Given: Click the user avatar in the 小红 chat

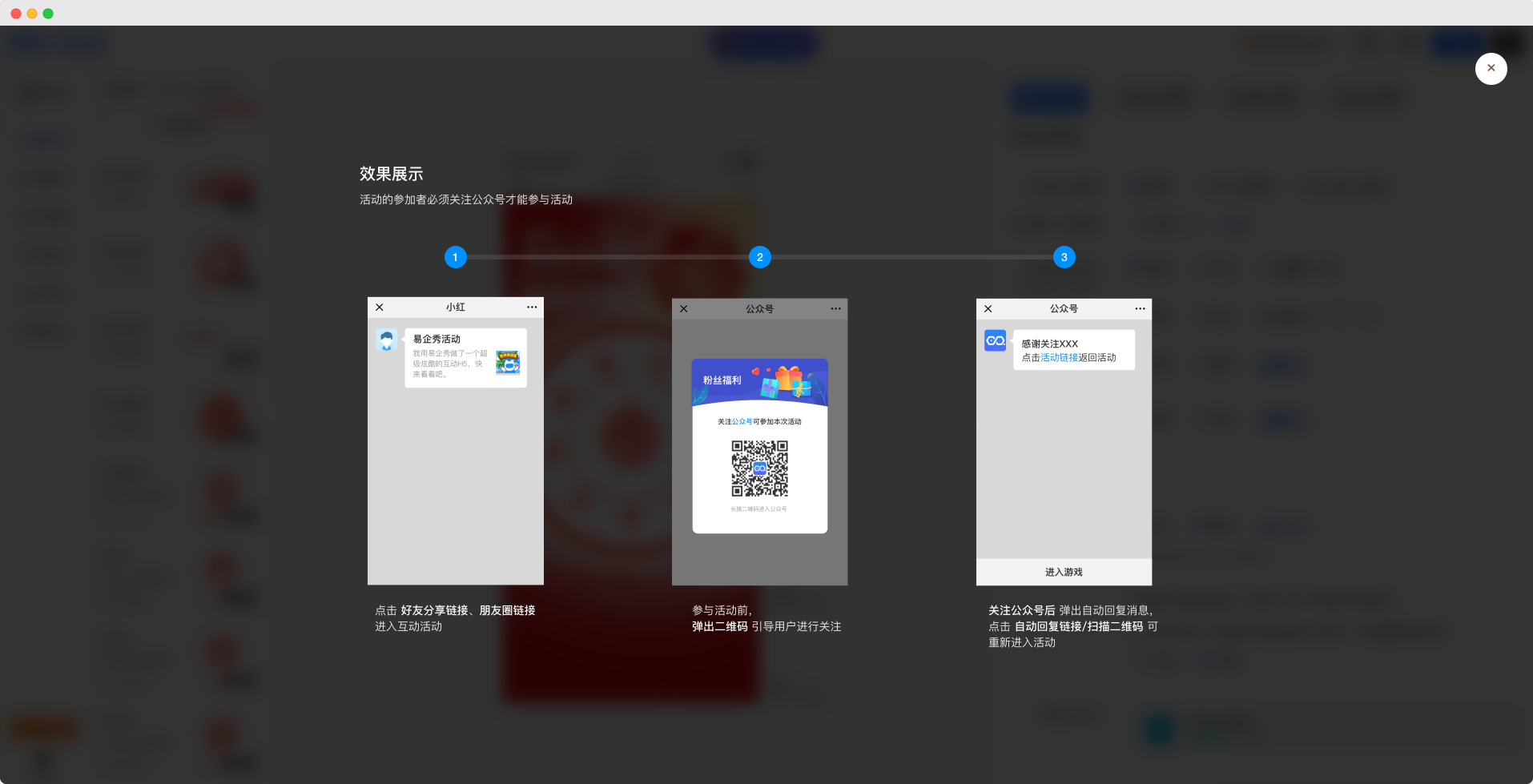Looking at the screenshot, I should 387,340.
